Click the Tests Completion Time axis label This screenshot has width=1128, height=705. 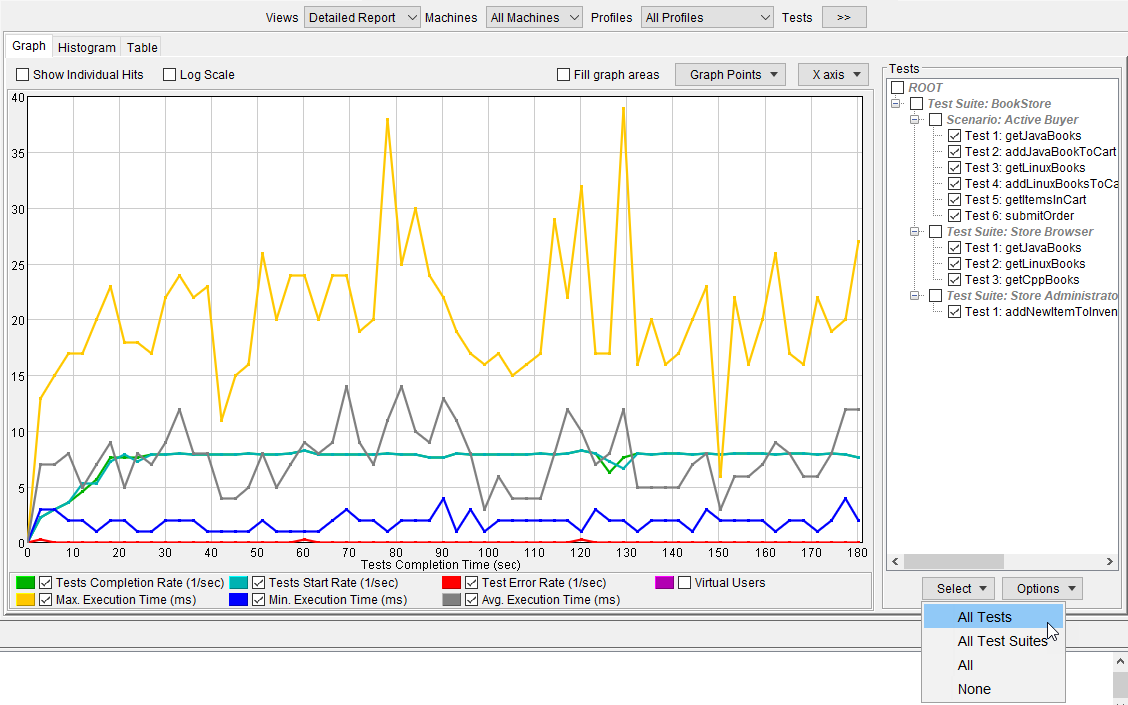pyautogui.click(x=440, y=565)
